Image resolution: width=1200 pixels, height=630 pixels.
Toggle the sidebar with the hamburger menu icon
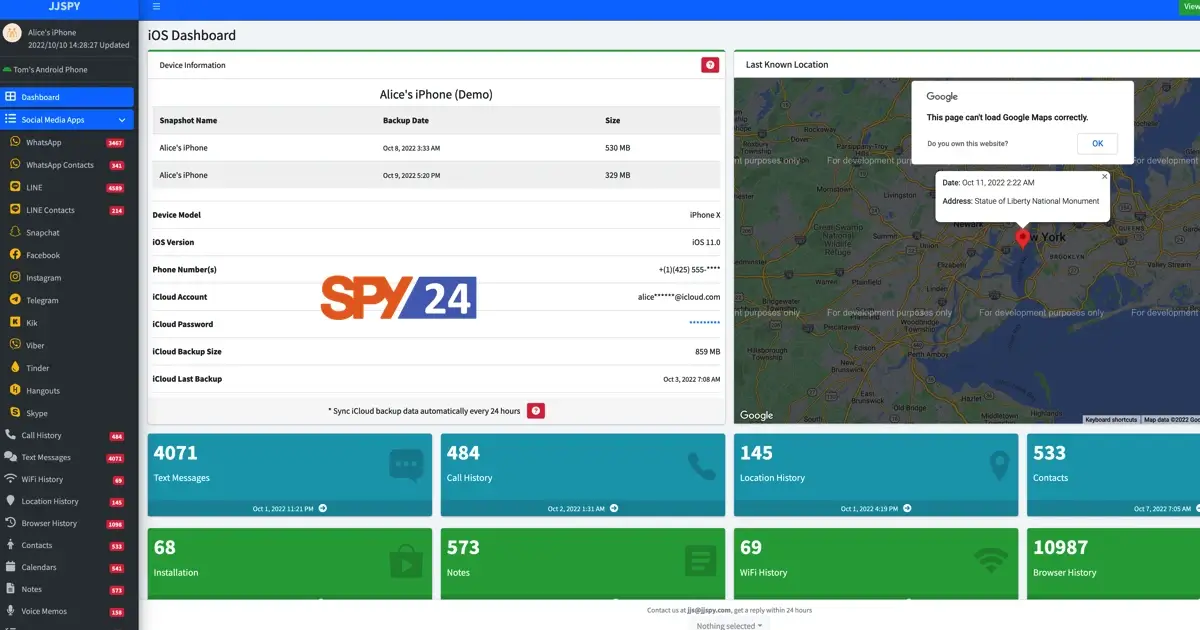click(156, 6)
